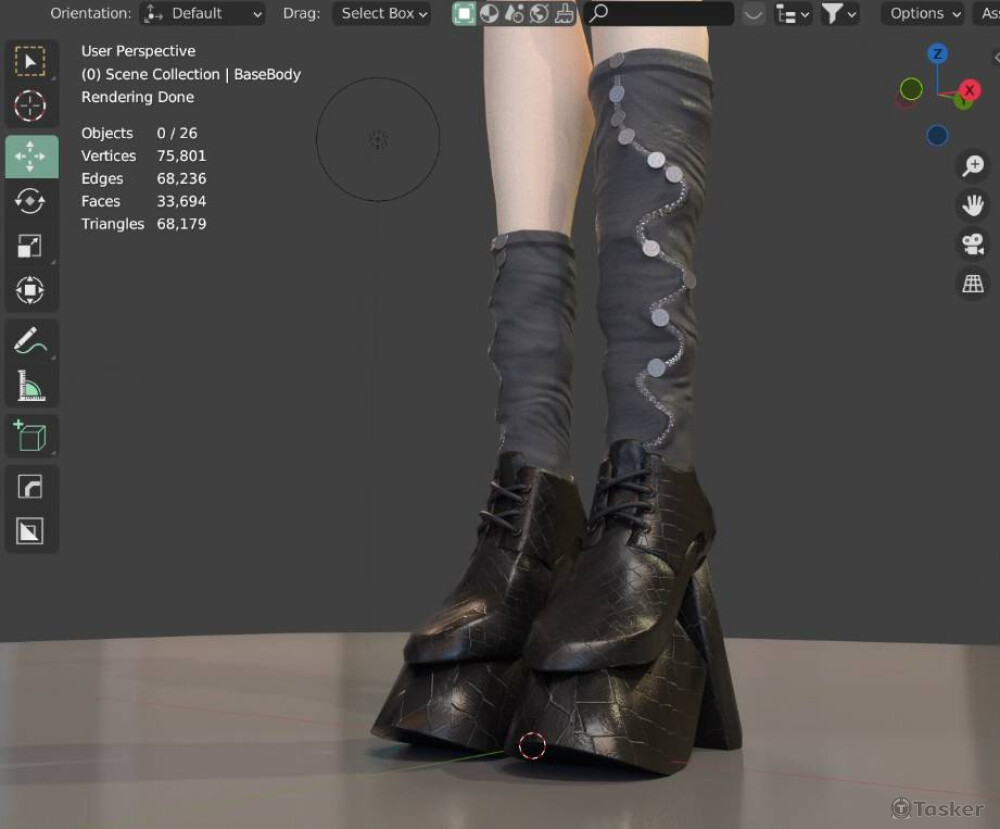Screen dimensions: 1000x829
Task: Activate the 3D Cursor tool
Action: tap(30, 105)
